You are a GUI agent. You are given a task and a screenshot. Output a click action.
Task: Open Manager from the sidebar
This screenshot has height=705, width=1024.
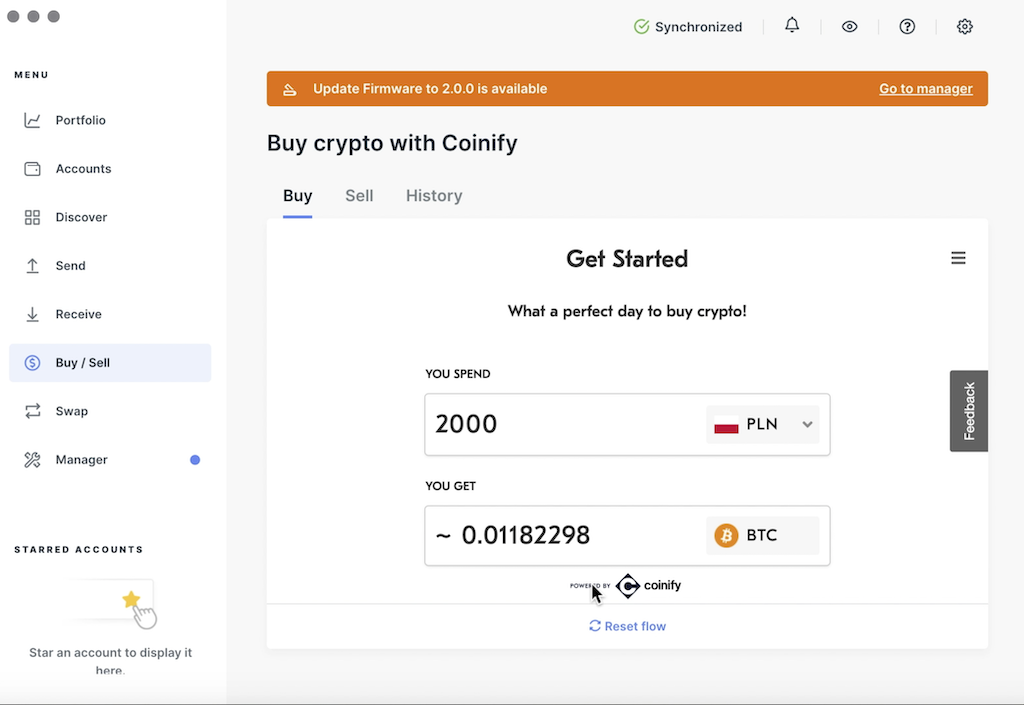(110, 460)
